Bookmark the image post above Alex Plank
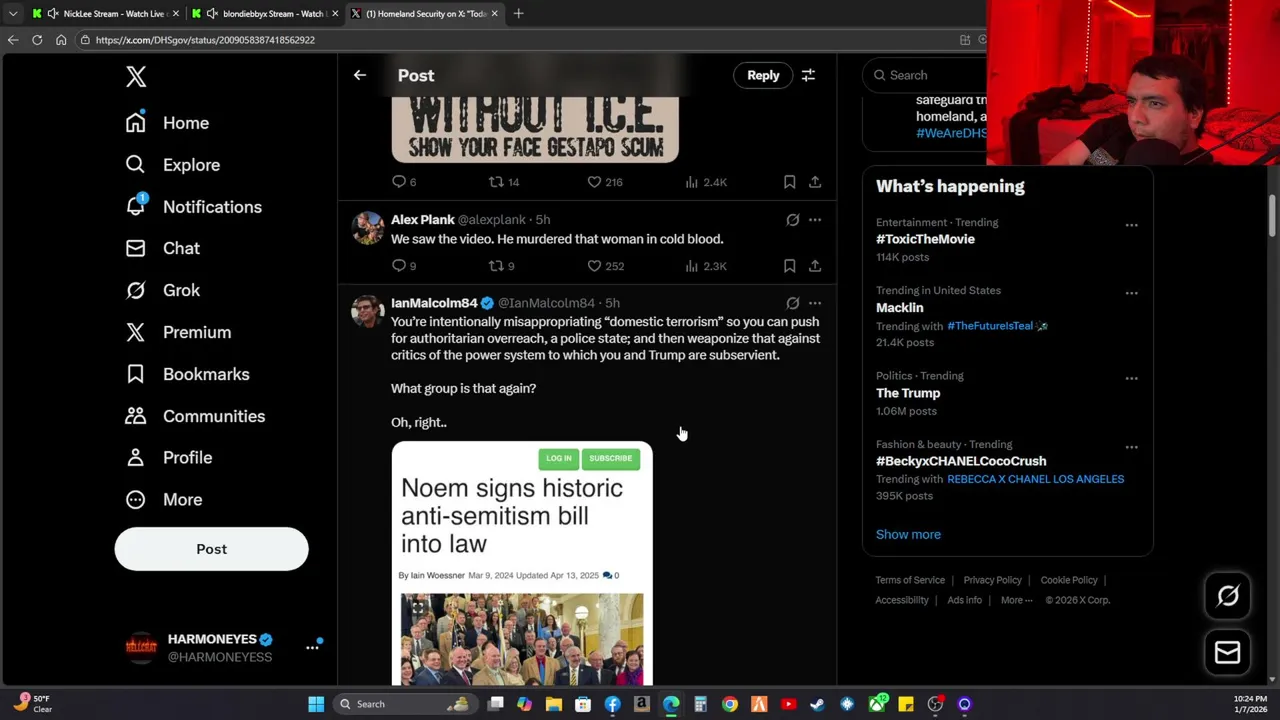 (x=789, y=182)
